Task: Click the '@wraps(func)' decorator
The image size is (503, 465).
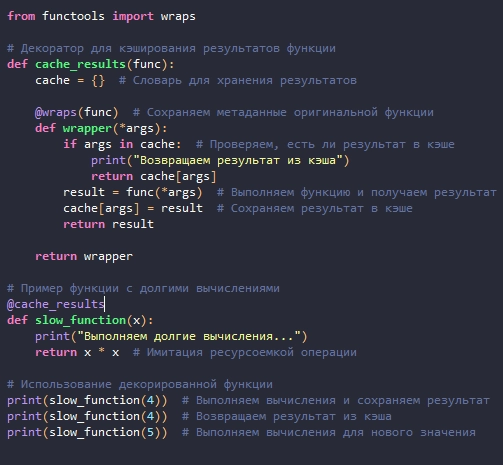Action: [77, 112]
